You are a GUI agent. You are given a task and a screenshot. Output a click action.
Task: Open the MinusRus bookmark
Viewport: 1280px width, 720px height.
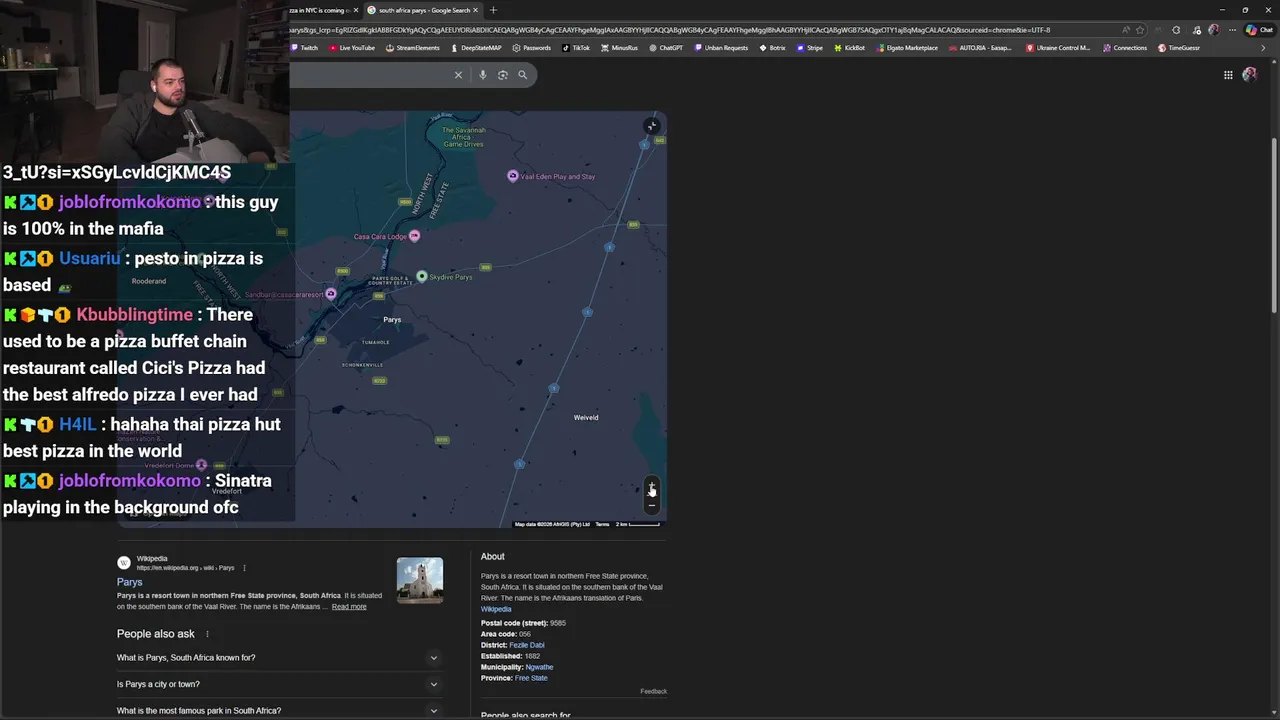(619, 48)
